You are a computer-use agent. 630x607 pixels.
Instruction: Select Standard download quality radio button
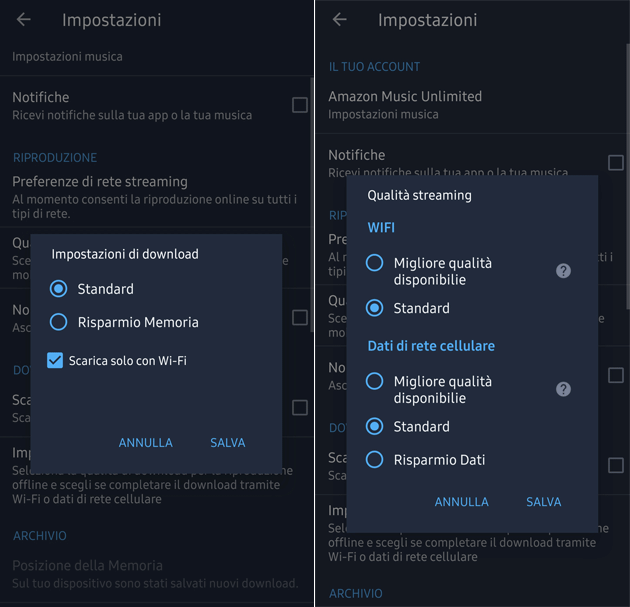coord(59,289)
